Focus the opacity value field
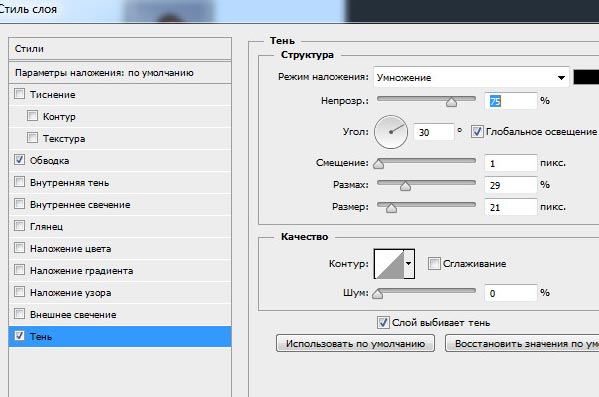This screenshot has width=599, height=397. (x=511, y=101)
